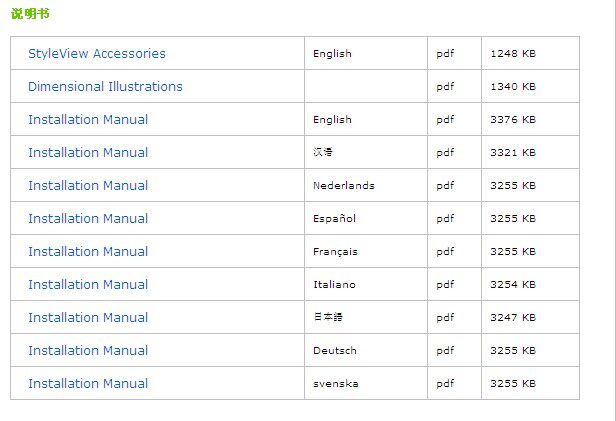Click pdf label in StyleView Accessories row

[x=445, y=54]
